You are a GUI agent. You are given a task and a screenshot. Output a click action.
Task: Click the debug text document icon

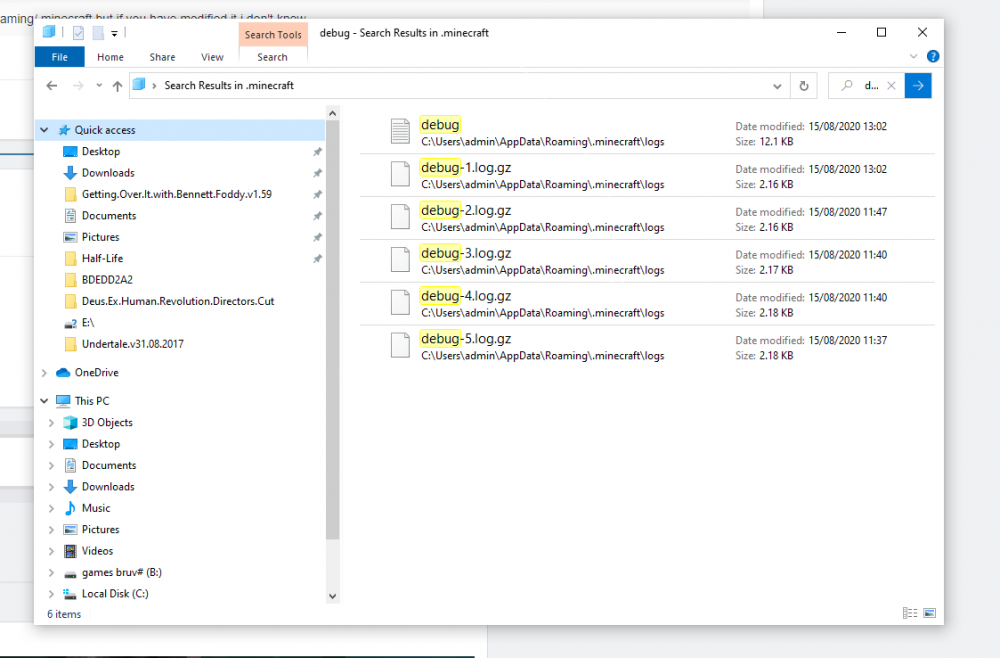point(400,131)
